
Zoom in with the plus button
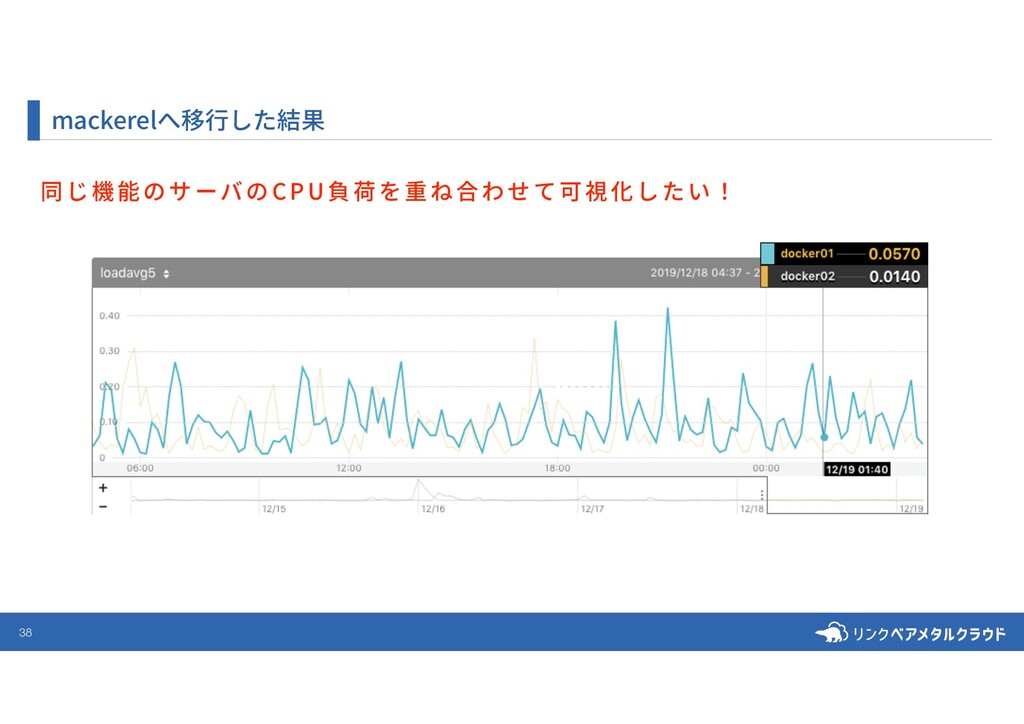coord(103,488)
